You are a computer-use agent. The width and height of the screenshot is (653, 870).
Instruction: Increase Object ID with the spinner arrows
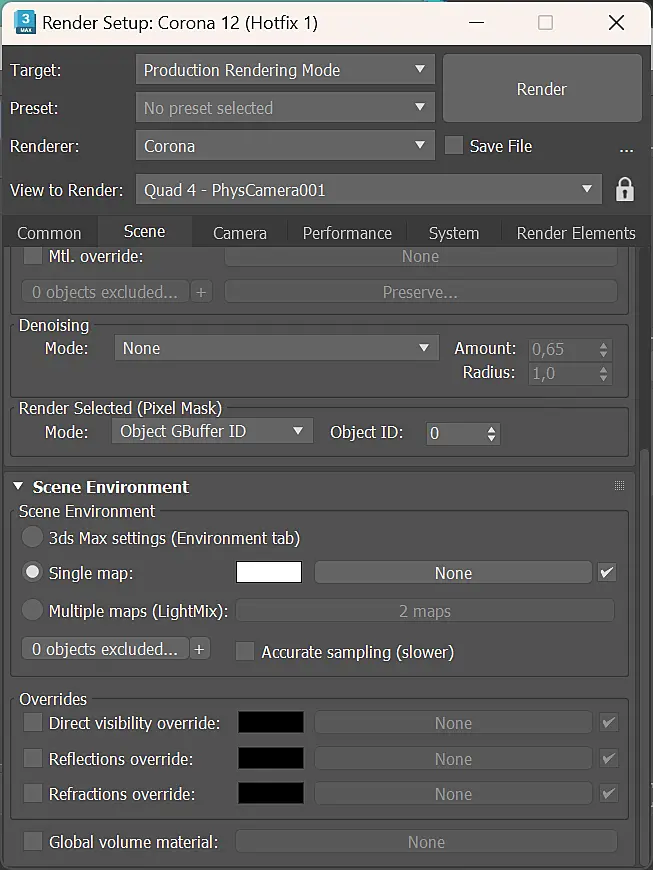pyautogui.click(x=492, y=429)
